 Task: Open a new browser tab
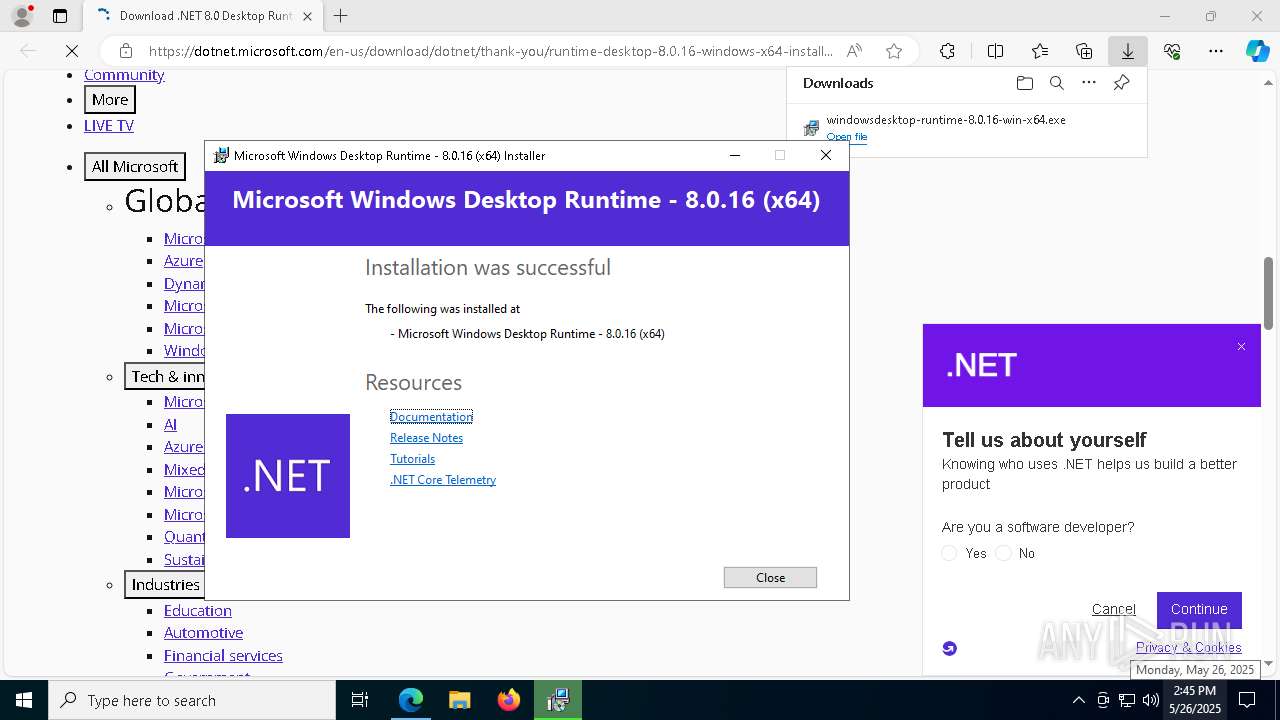tap(341, 16)
